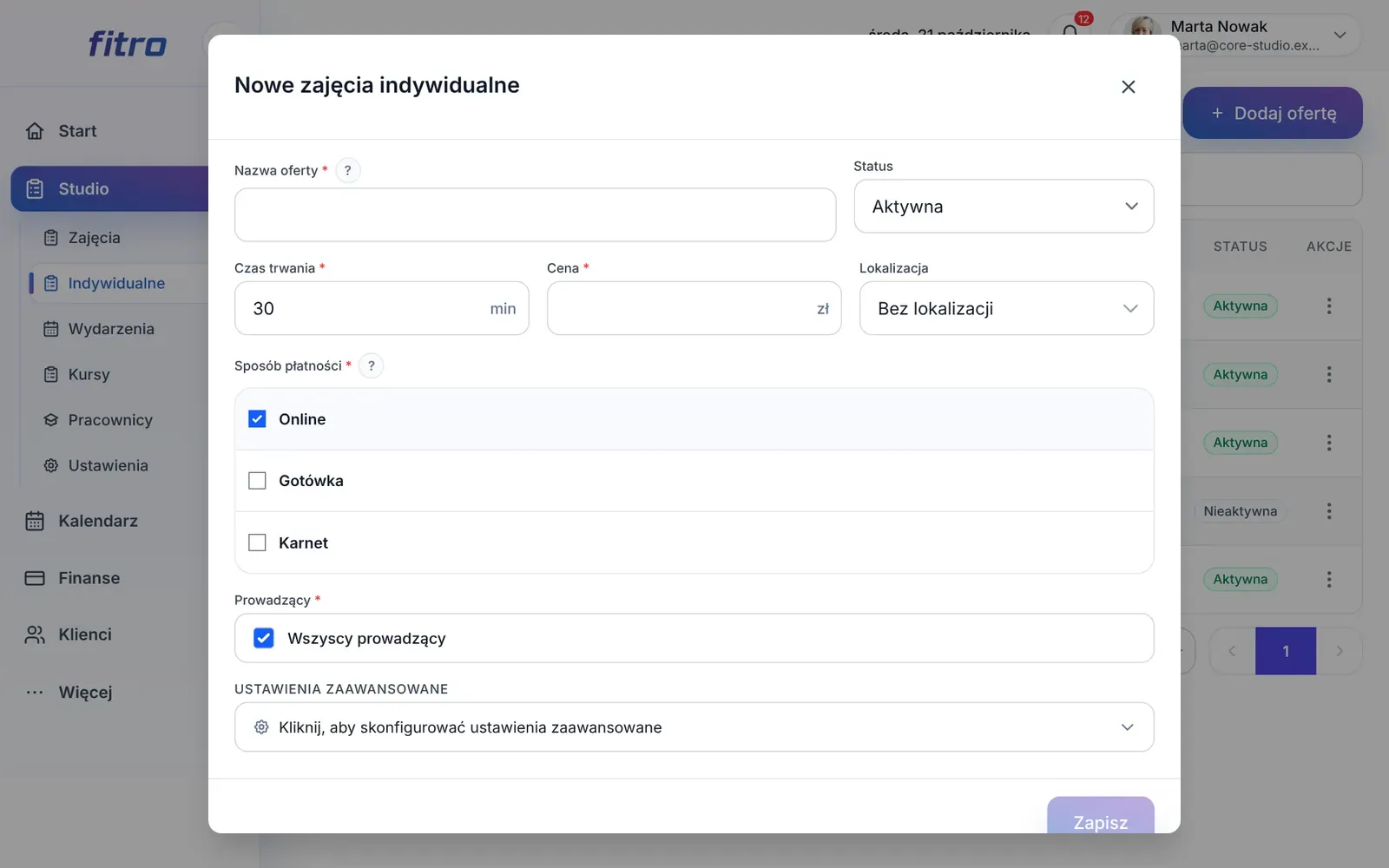This screenshot has height=868, width=1389.
Task: Click the fitro logo
Action: pos(127,43)
